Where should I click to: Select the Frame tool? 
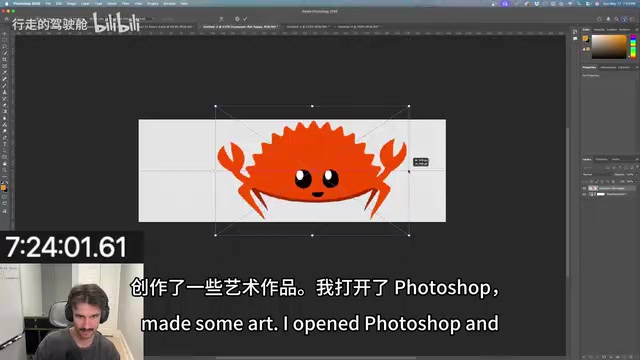tap(4, 66)
